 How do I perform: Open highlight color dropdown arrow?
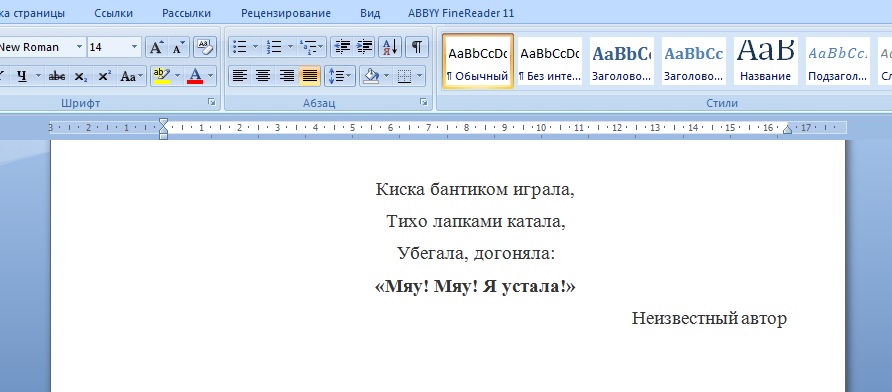(177, 76)
